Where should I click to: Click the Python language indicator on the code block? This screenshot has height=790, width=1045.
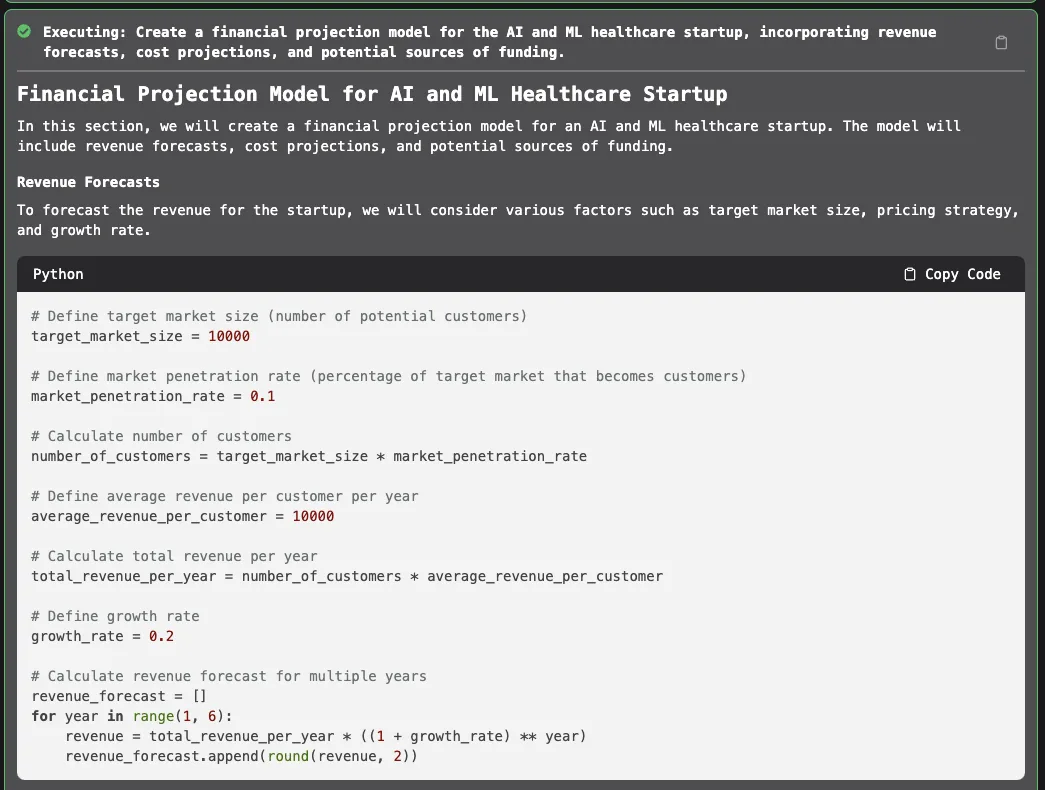(x=58, y=273)
